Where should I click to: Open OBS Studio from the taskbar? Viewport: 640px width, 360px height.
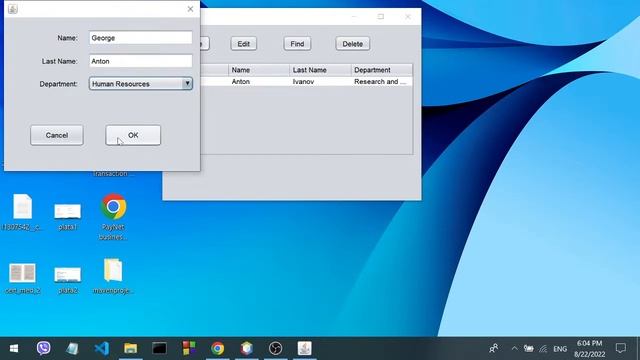(x=276, y=348)
